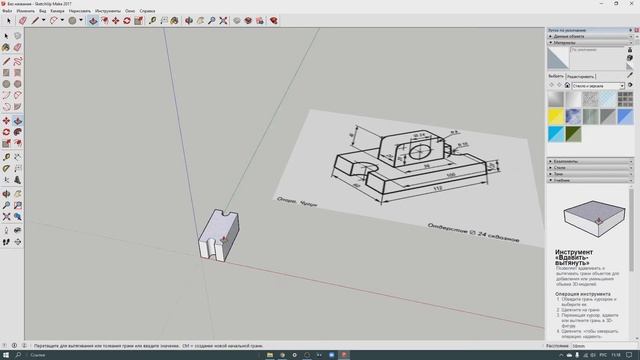Collapse the Материалы tray panel
Viewport: 640px width, 360px height.
click(590, 42)
